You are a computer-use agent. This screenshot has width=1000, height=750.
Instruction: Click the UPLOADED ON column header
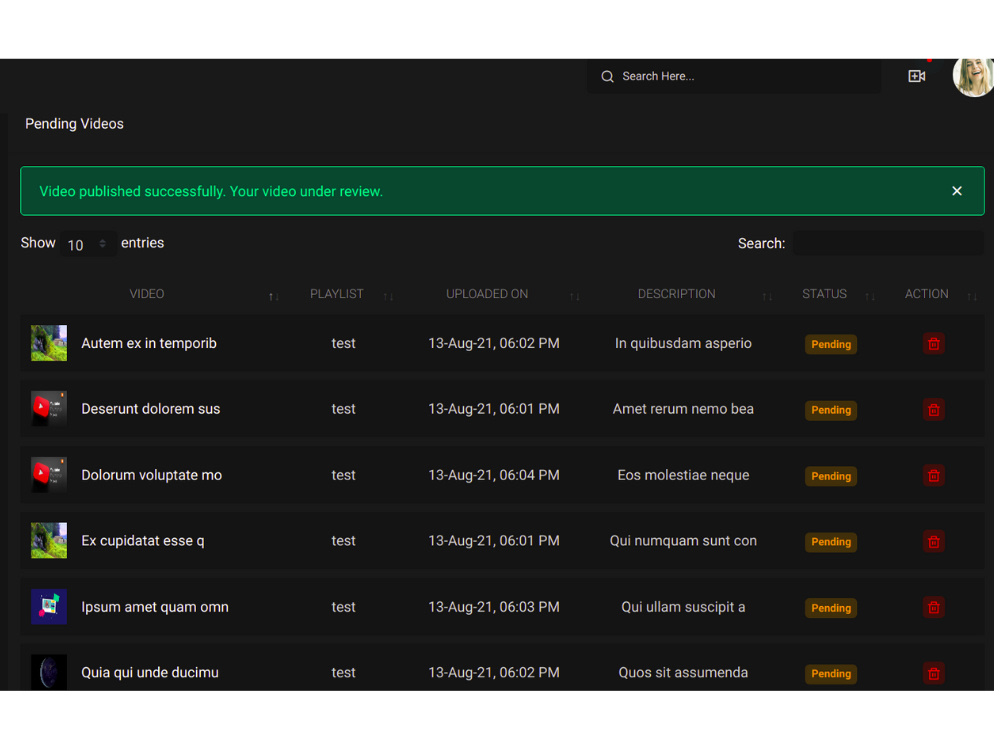[487, 294]
